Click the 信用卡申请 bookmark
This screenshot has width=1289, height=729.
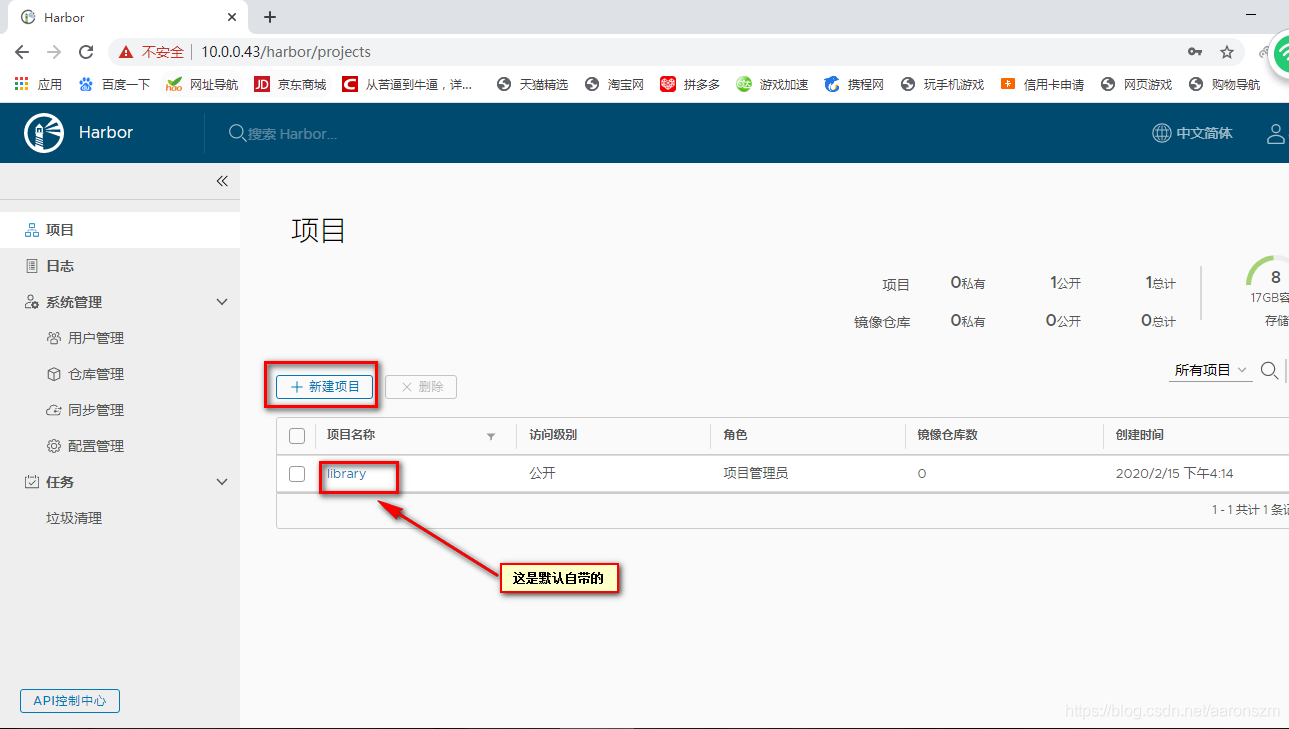[x=1042, y=84]
